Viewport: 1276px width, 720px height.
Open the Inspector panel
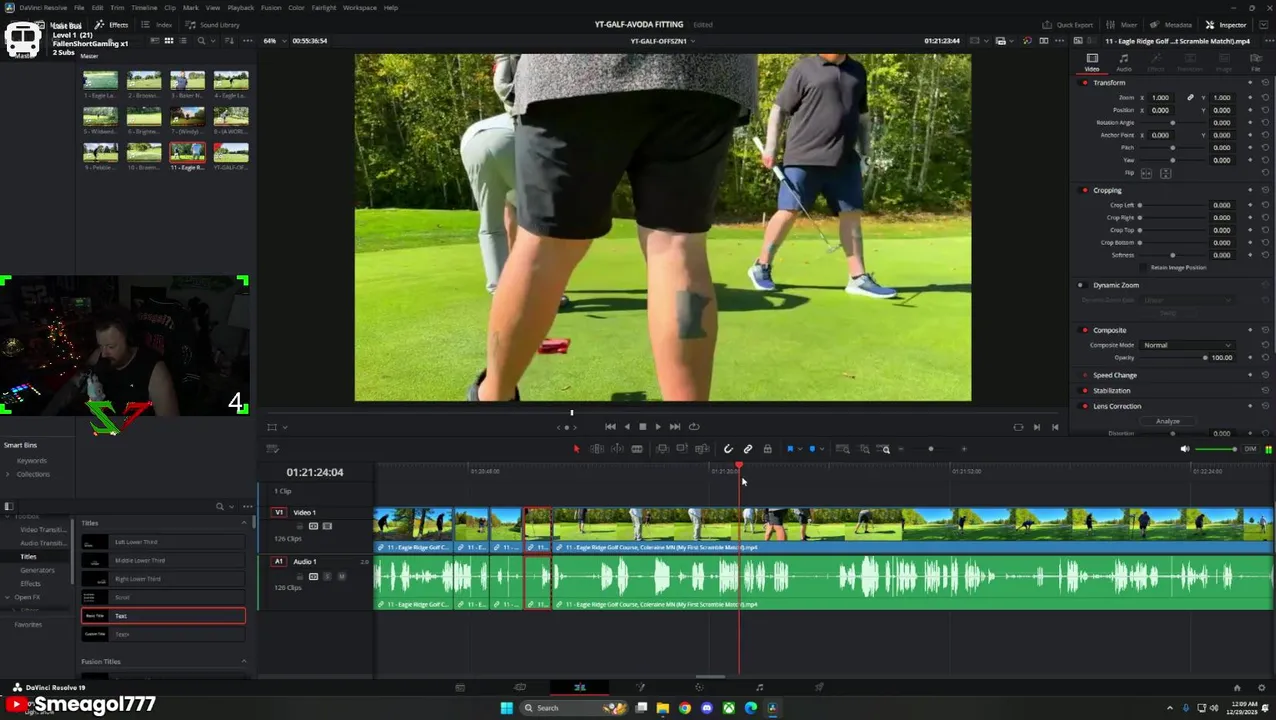coord(1226,25)
